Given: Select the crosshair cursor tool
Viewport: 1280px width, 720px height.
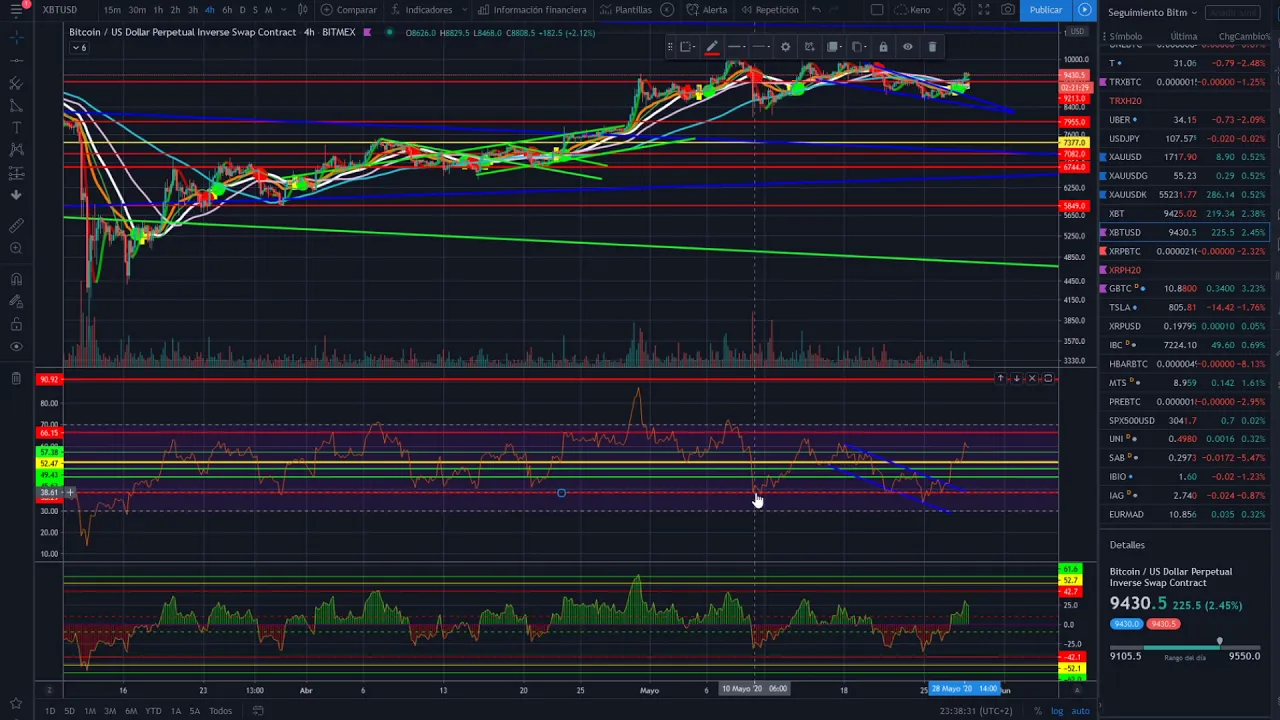Looking at the screenshot, I should tap(16, 37).
